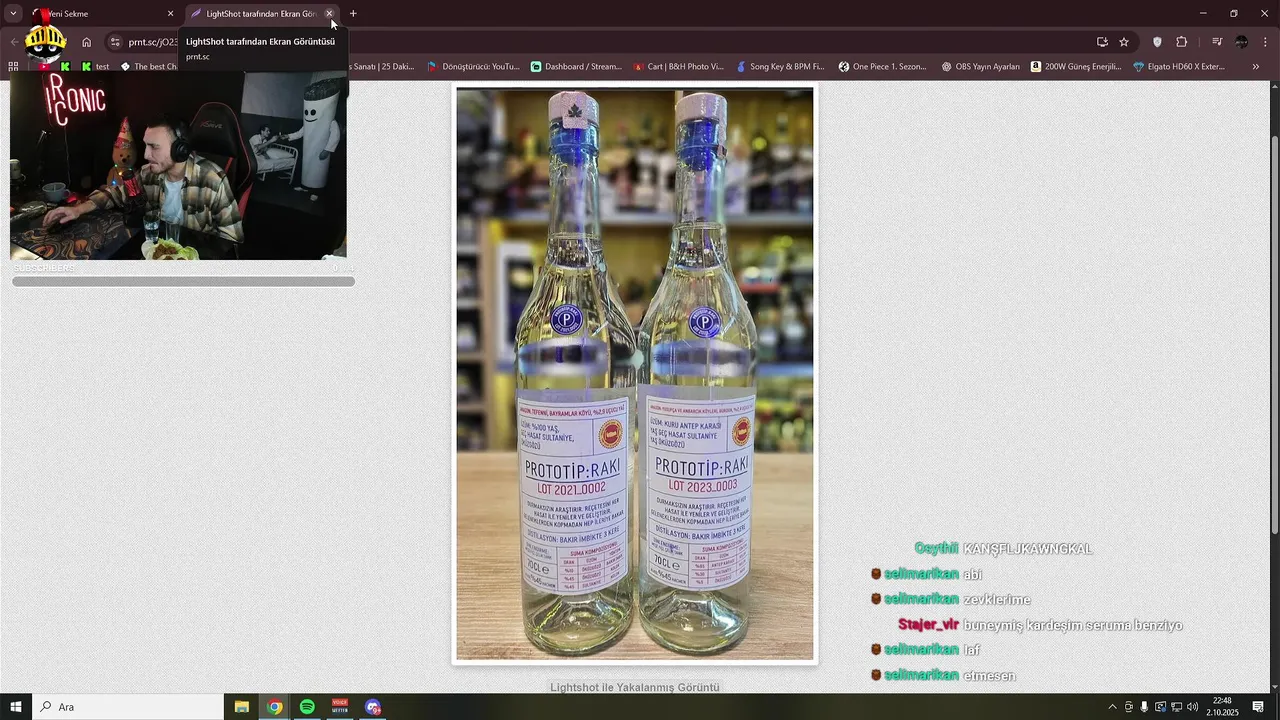This screenshot has width=1280, height=720.
Task: Open 'The best Ch...' bookmark
Action: click(x=148, y=67)
